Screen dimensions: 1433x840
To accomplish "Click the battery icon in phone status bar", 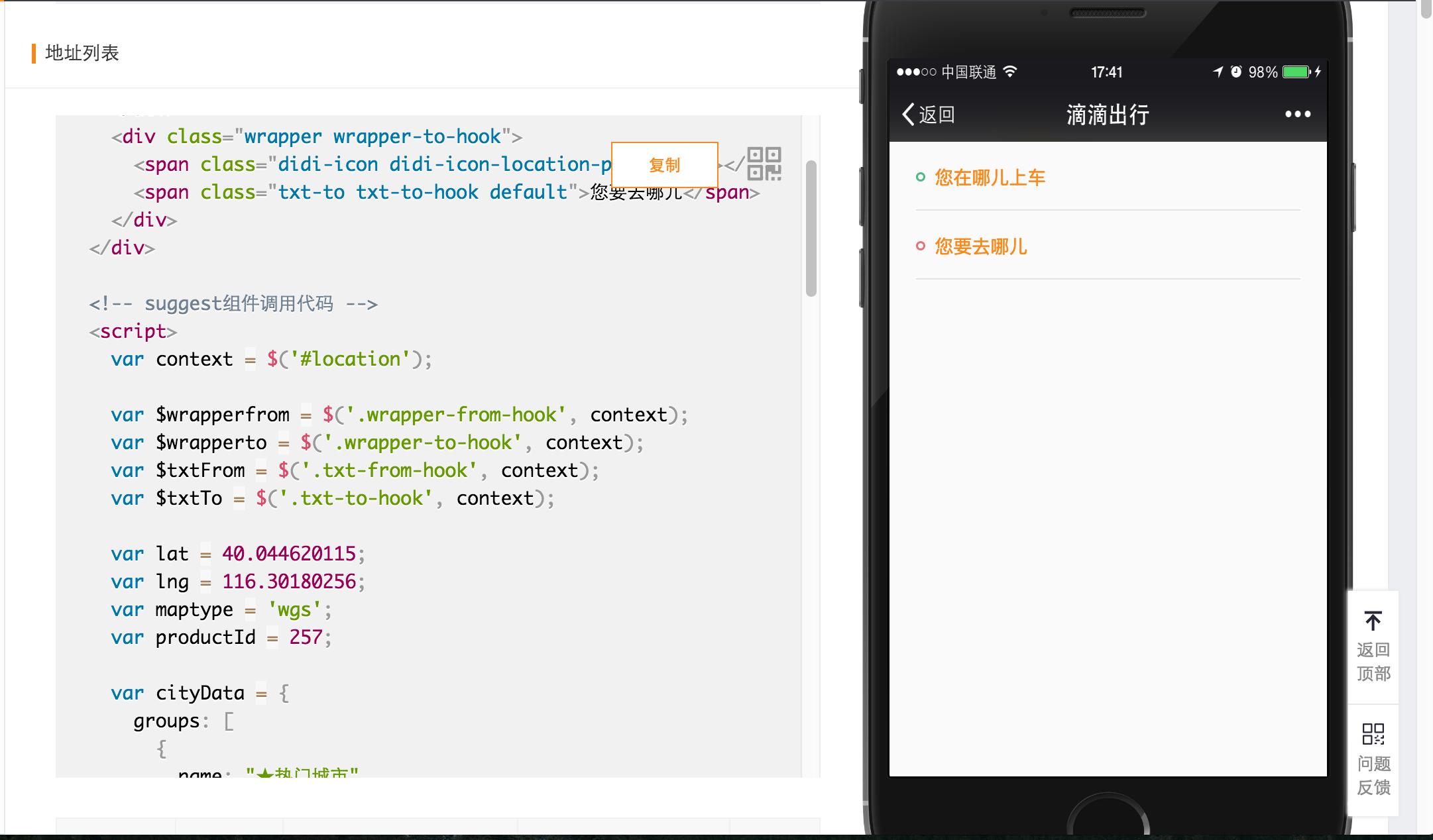I will click(x=1297, y=72).
